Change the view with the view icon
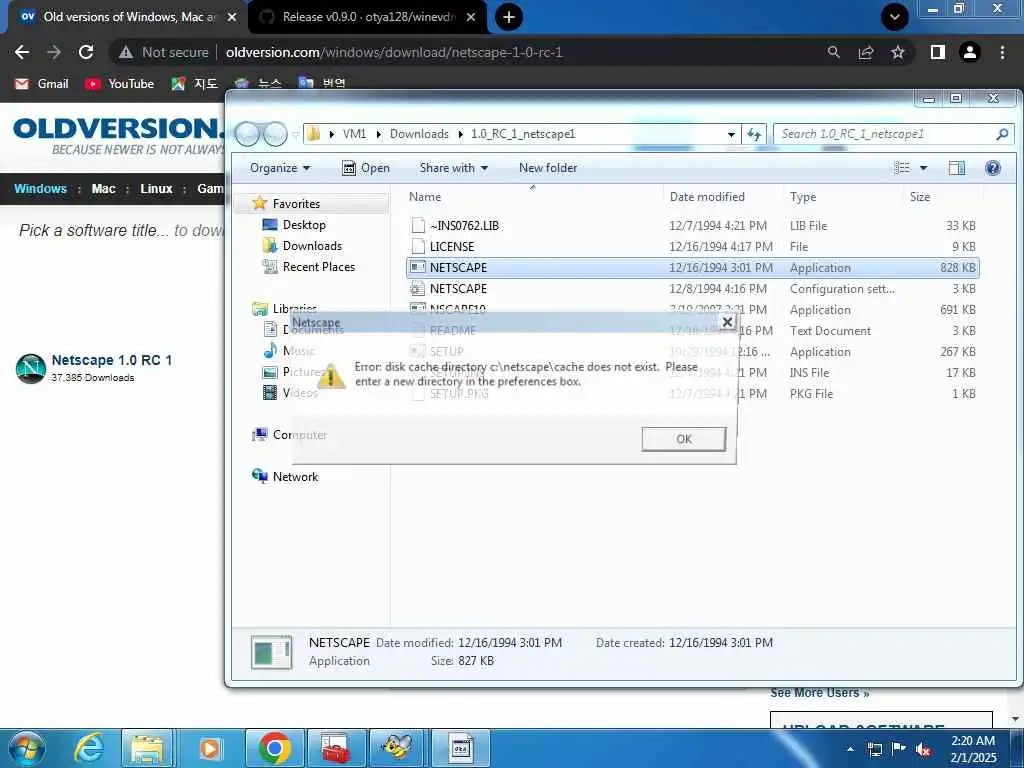The width and height of the screenshot is (1024, 768). [902, 168]
